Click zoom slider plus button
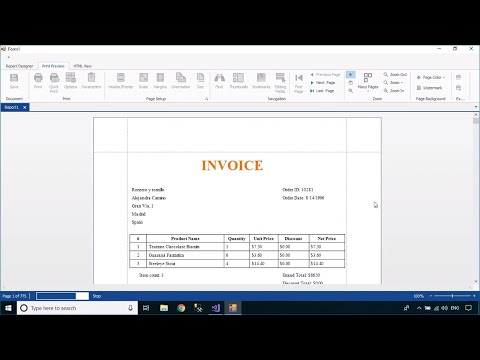 (474, 296)
